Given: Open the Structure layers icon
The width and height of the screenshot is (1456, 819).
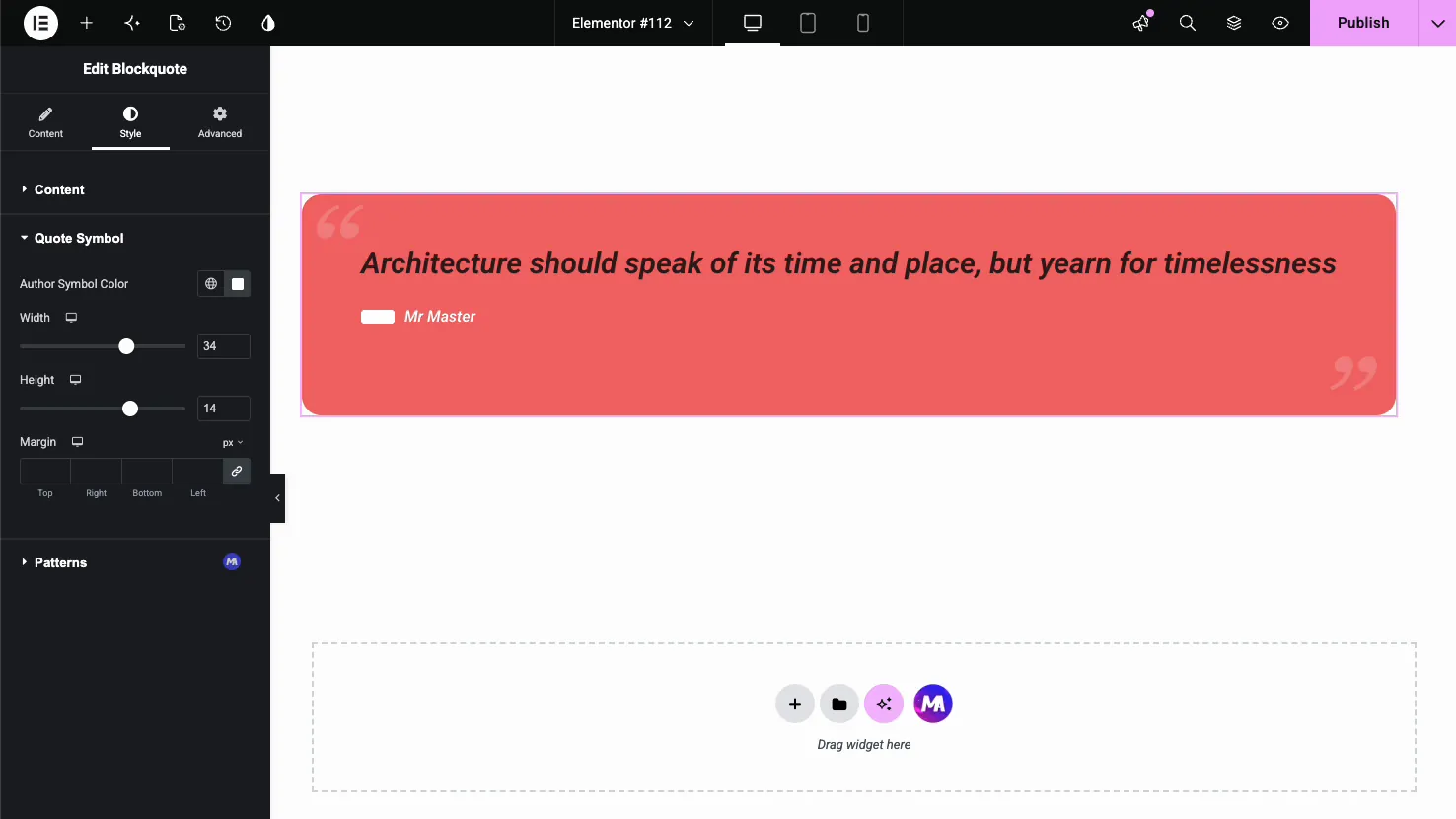Looking at the screenshot, I should (1234, 23).
